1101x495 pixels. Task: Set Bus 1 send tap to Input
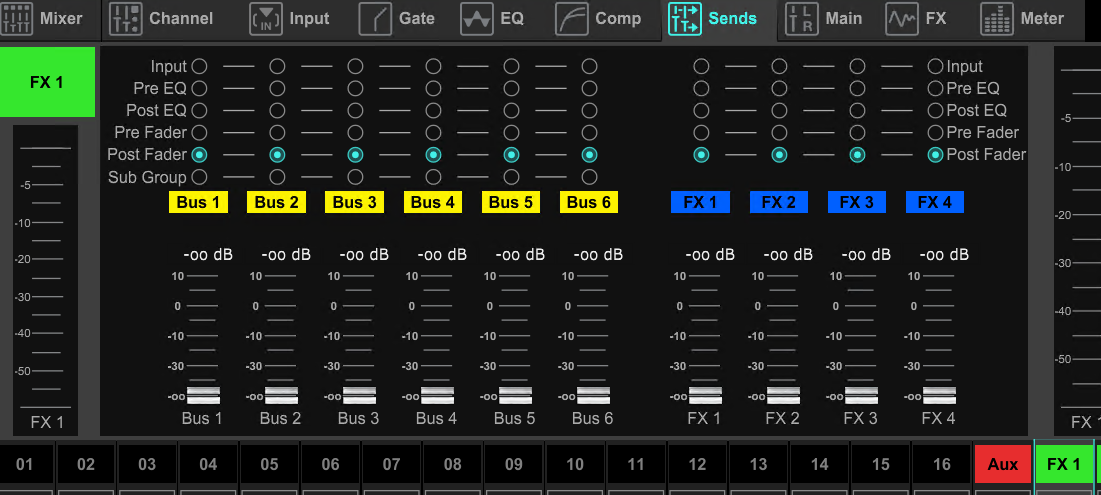pyautogui.click(x=199, y=67)
